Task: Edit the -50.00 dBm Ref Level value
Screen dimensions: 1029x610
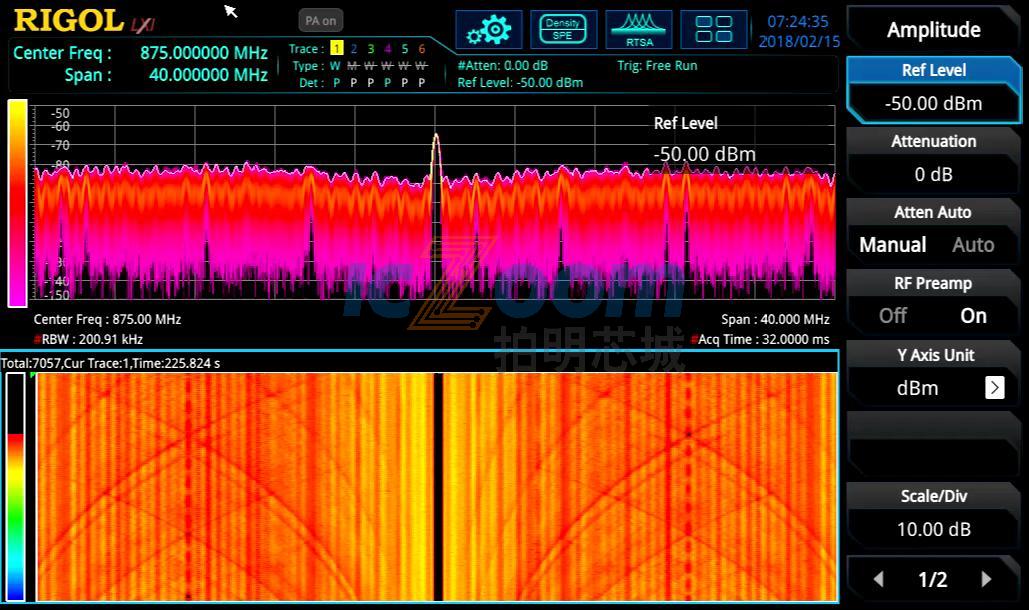Action: coord(933,104)
